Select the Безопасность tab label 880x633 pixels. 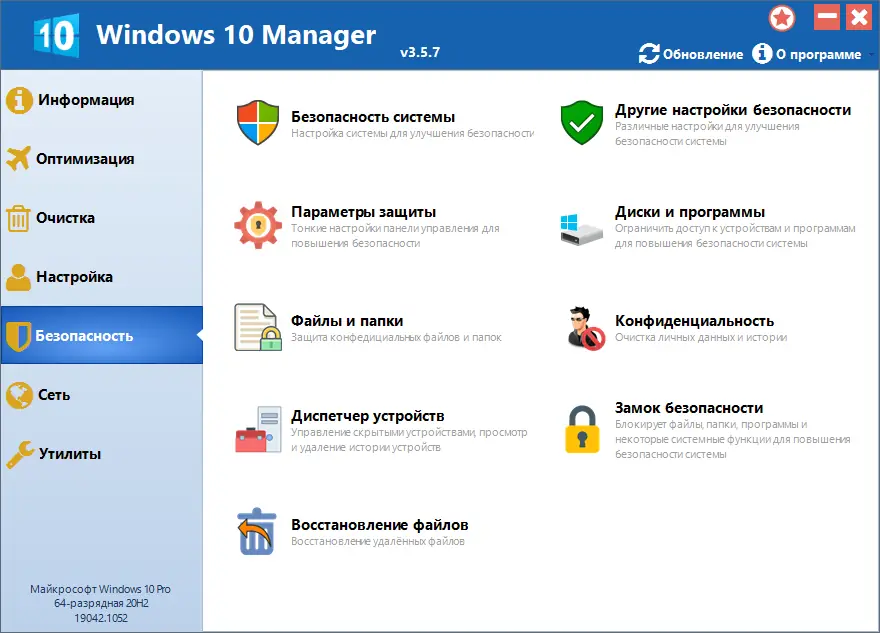pyautogui.click(x=84, y=336)
